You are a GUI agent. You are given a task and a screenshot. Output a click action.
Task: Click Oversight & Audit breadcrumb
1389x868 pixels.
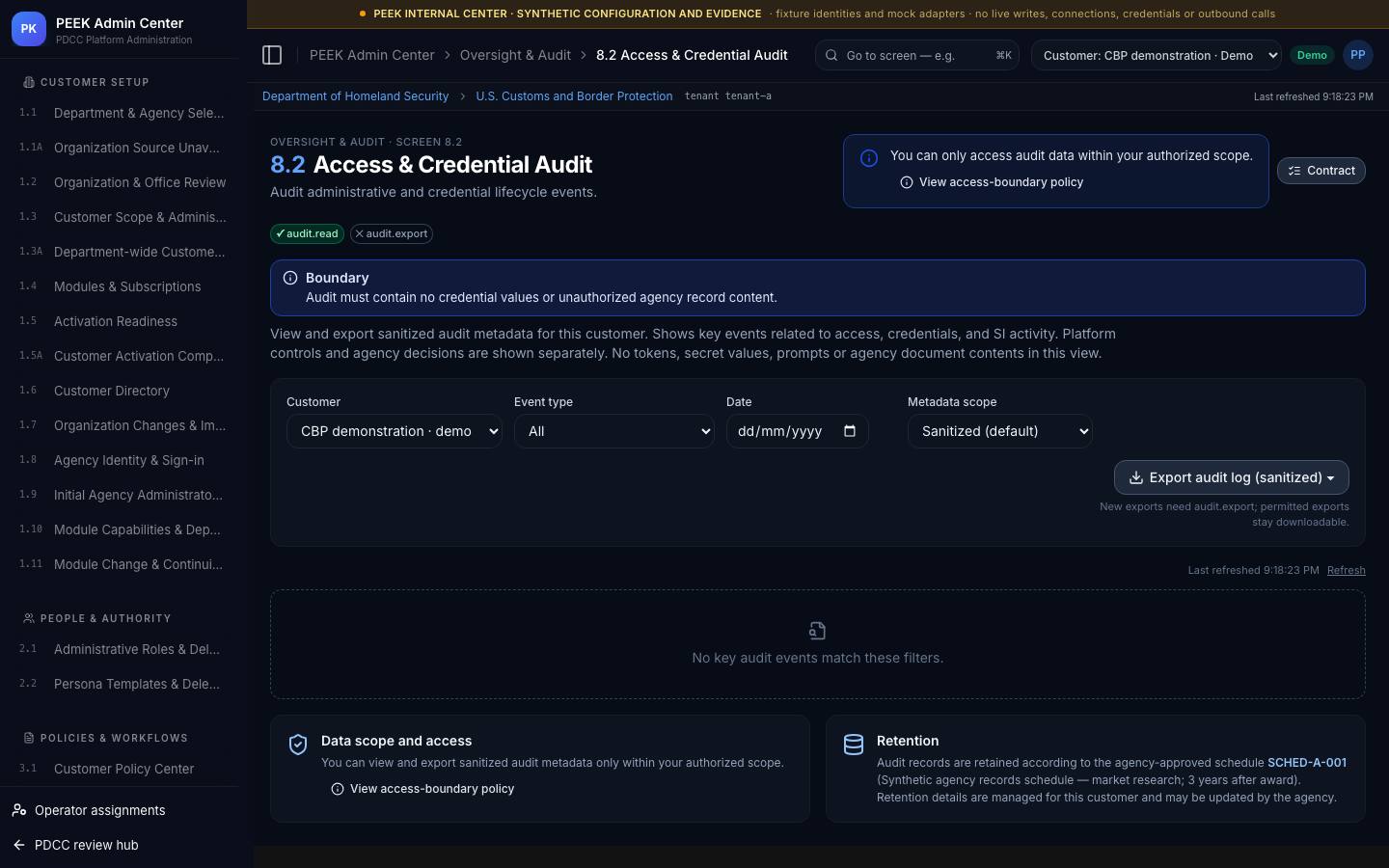[515, 55]
